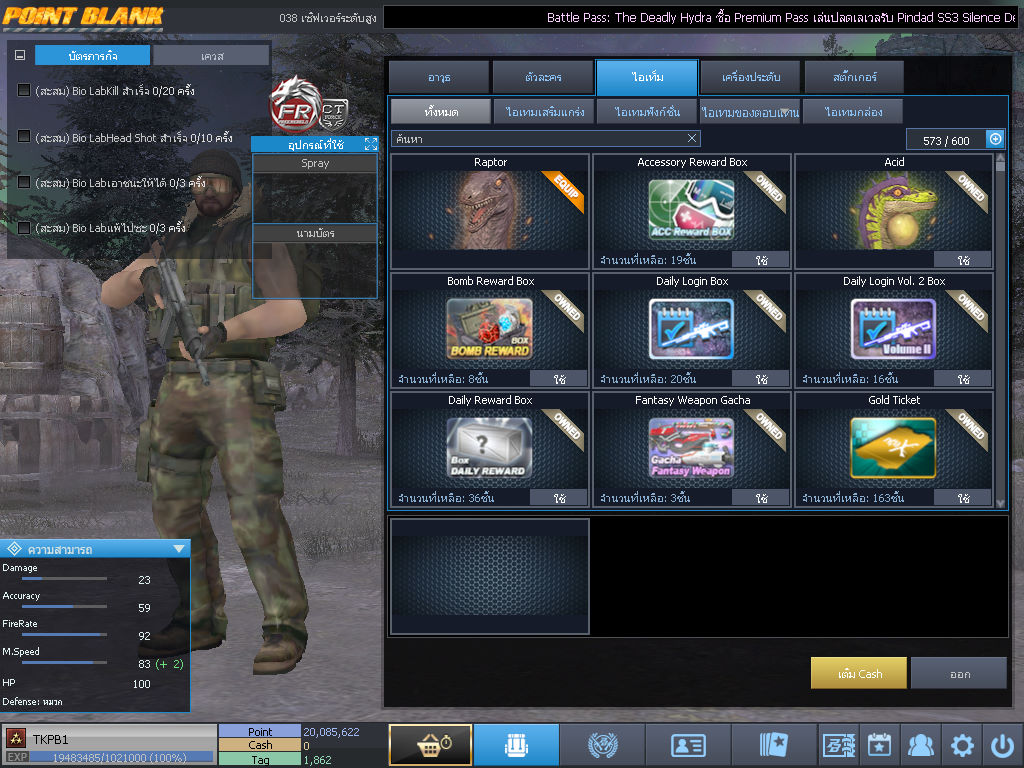Use the Bomb Reward Box item
Screen dimensions: 1024x768
tap(559, 379)
